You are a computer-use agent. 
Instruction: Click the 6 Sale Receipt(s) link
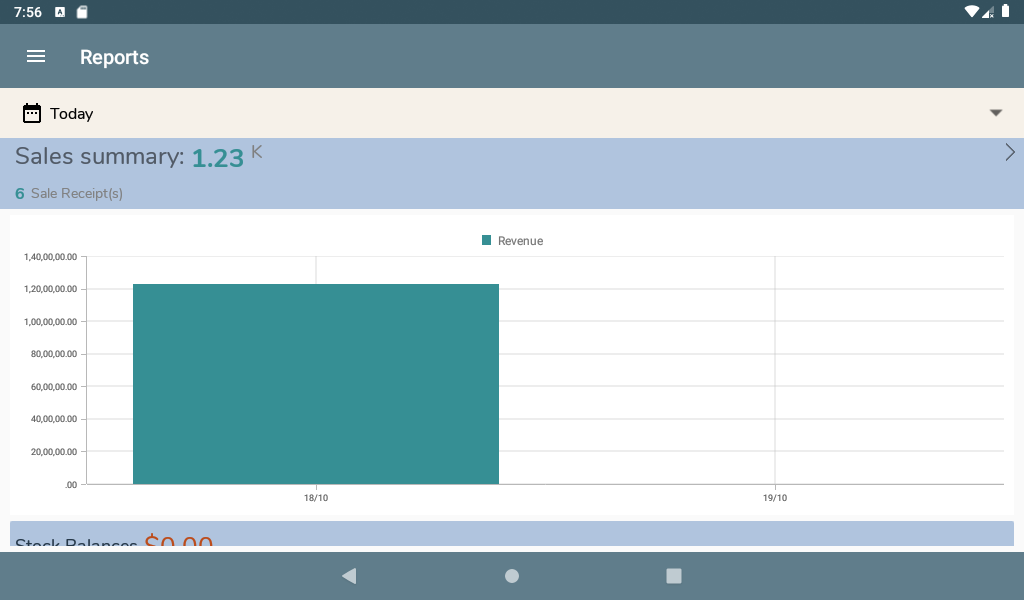coord(69,193)
